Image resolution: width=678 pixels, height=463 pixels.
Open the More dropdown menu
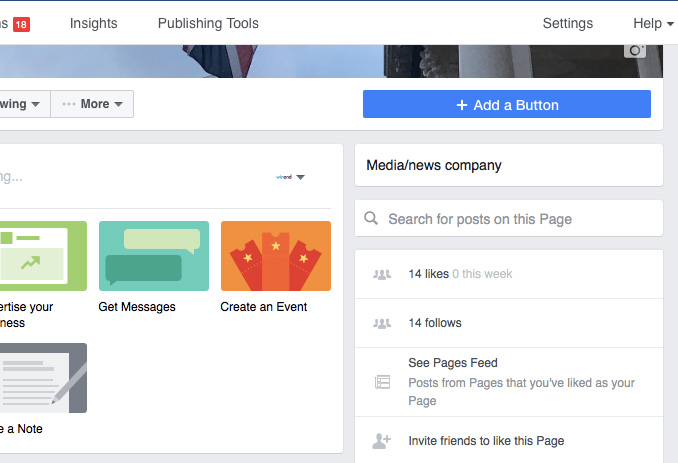click(x=92, y=104)
